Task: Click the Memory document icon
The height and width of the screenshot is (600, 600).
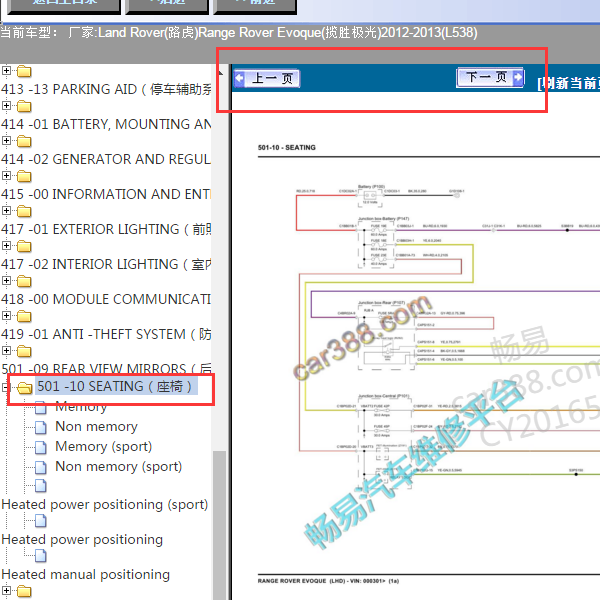Action: 41,408
